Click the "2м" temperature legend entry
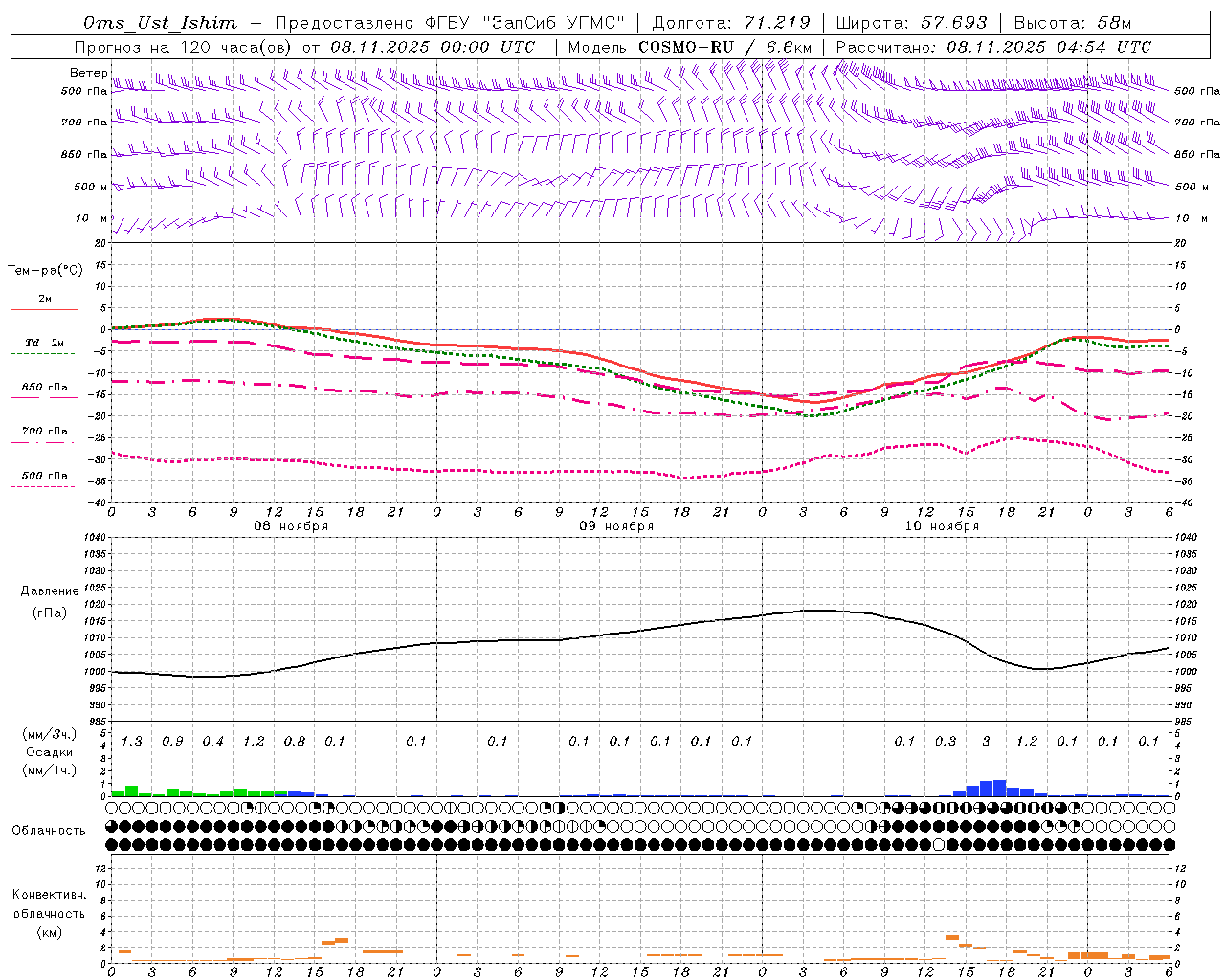Screen dimensions: 1225x980 (x=45, y=300)
